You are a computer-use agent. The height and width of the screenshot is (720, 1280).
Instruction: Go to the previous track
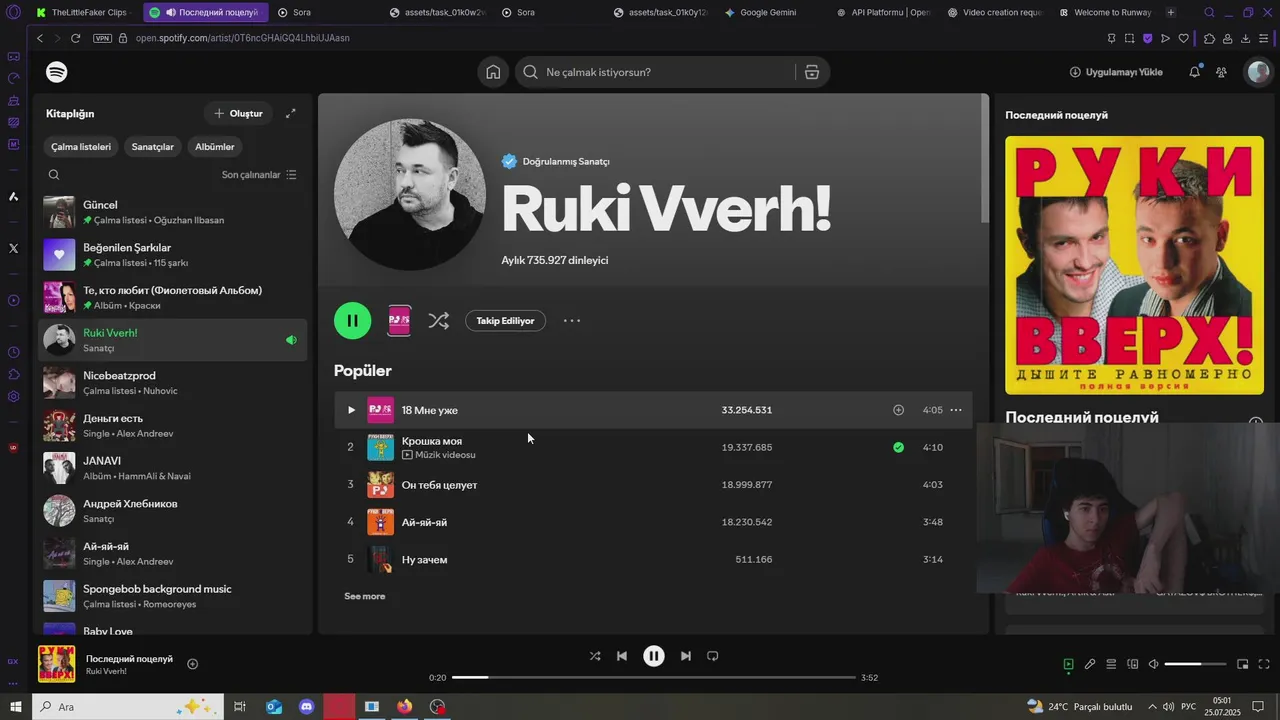coord(622,656)
